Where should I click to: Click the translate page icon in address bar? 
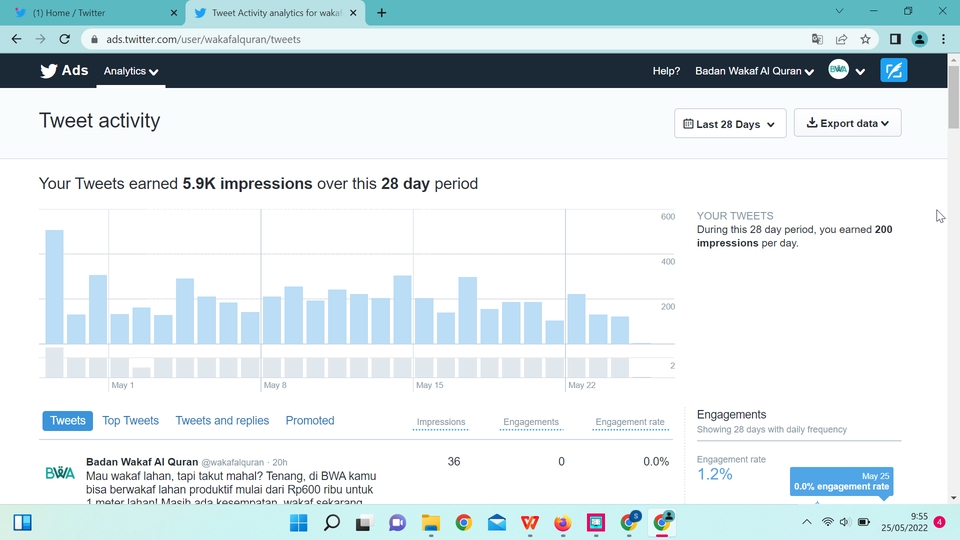coord(817,39)
